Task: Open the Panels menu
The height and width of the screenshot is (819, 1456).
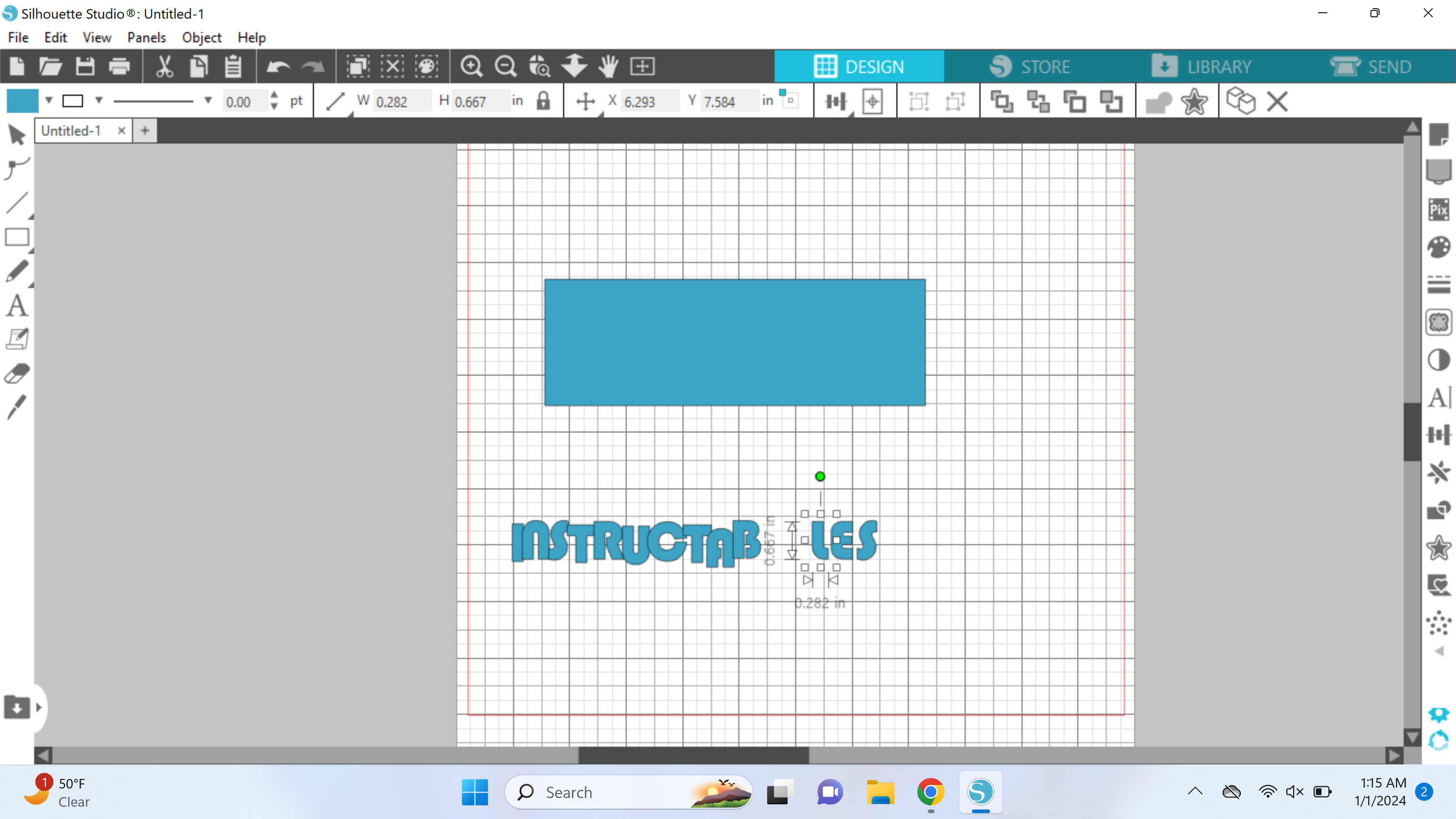Action: (147, 37)
